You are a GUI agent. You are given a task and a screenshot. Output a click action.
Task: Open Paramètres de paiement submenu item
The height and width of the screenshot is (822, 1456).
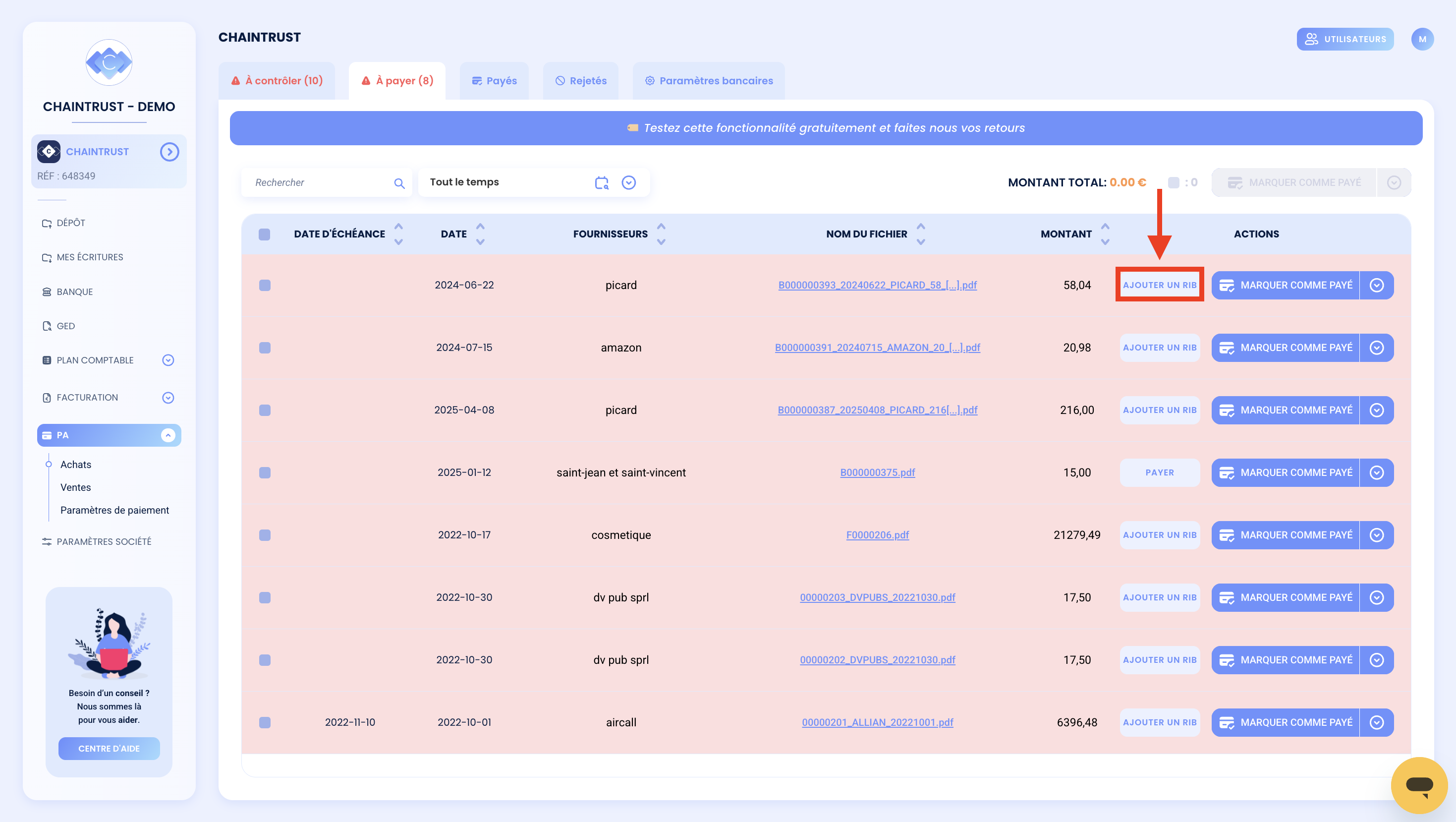tap(115, 510)
